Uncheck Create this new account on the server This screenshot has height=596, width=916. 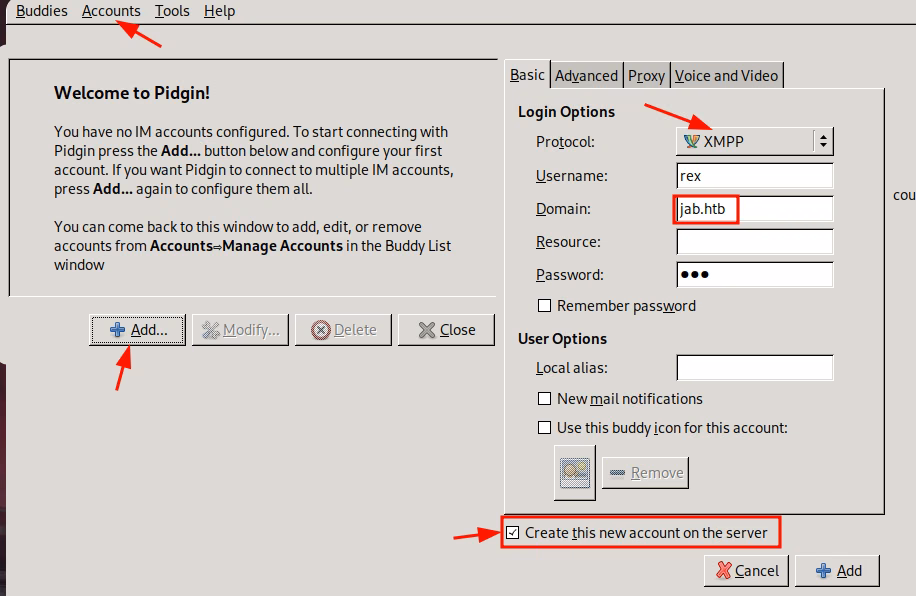512,532
